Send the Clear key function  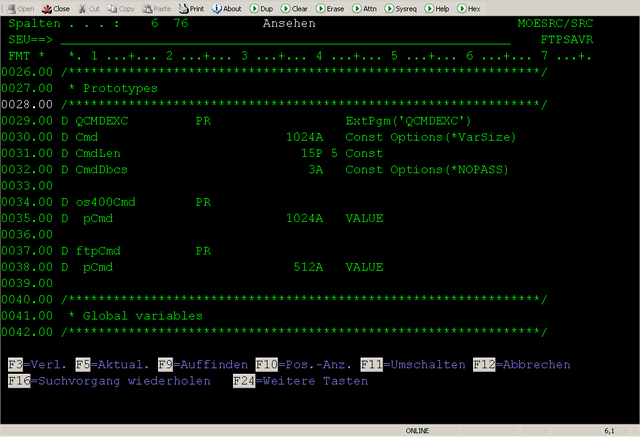point(294,9)
